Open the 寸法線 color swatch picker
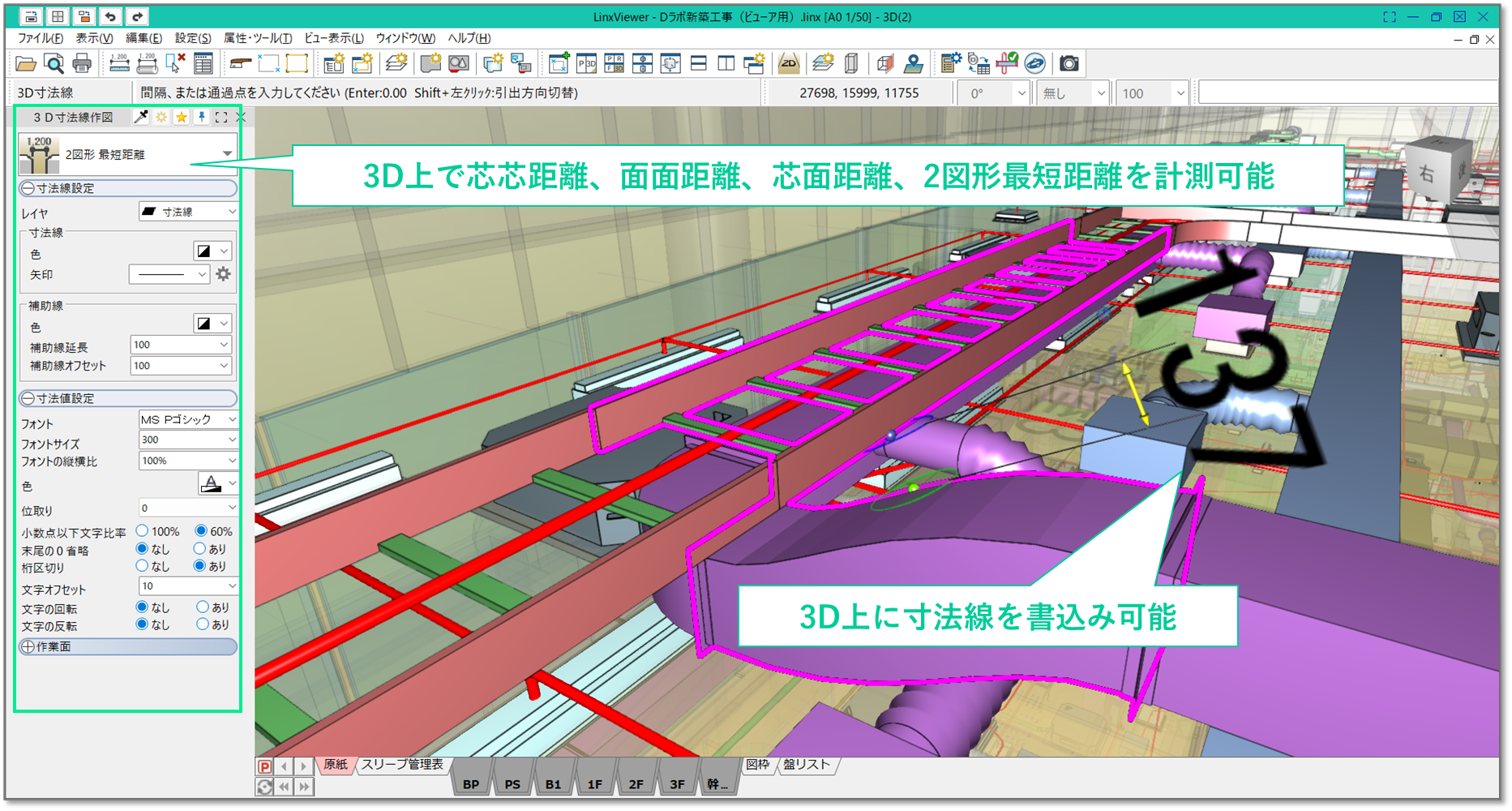 pyautogui.click(x=212, y=251)
